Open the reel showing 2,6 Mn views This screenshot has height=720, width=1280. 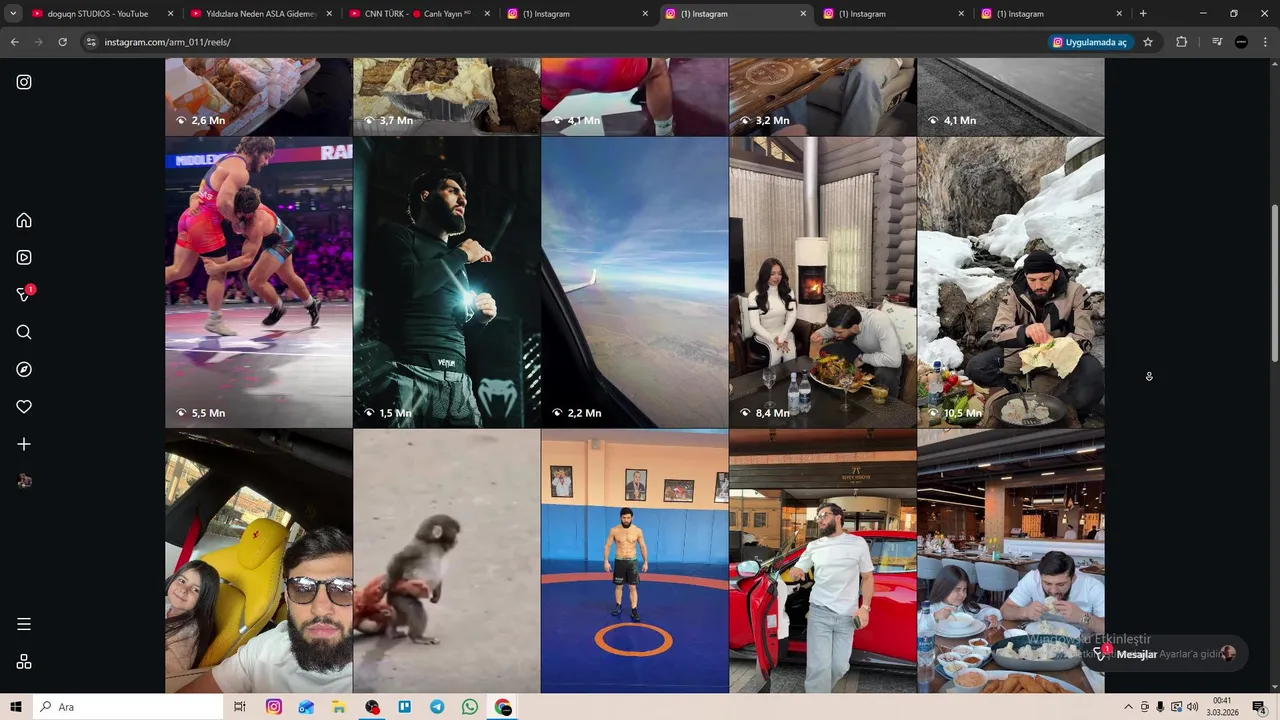(x=259, y=96)
